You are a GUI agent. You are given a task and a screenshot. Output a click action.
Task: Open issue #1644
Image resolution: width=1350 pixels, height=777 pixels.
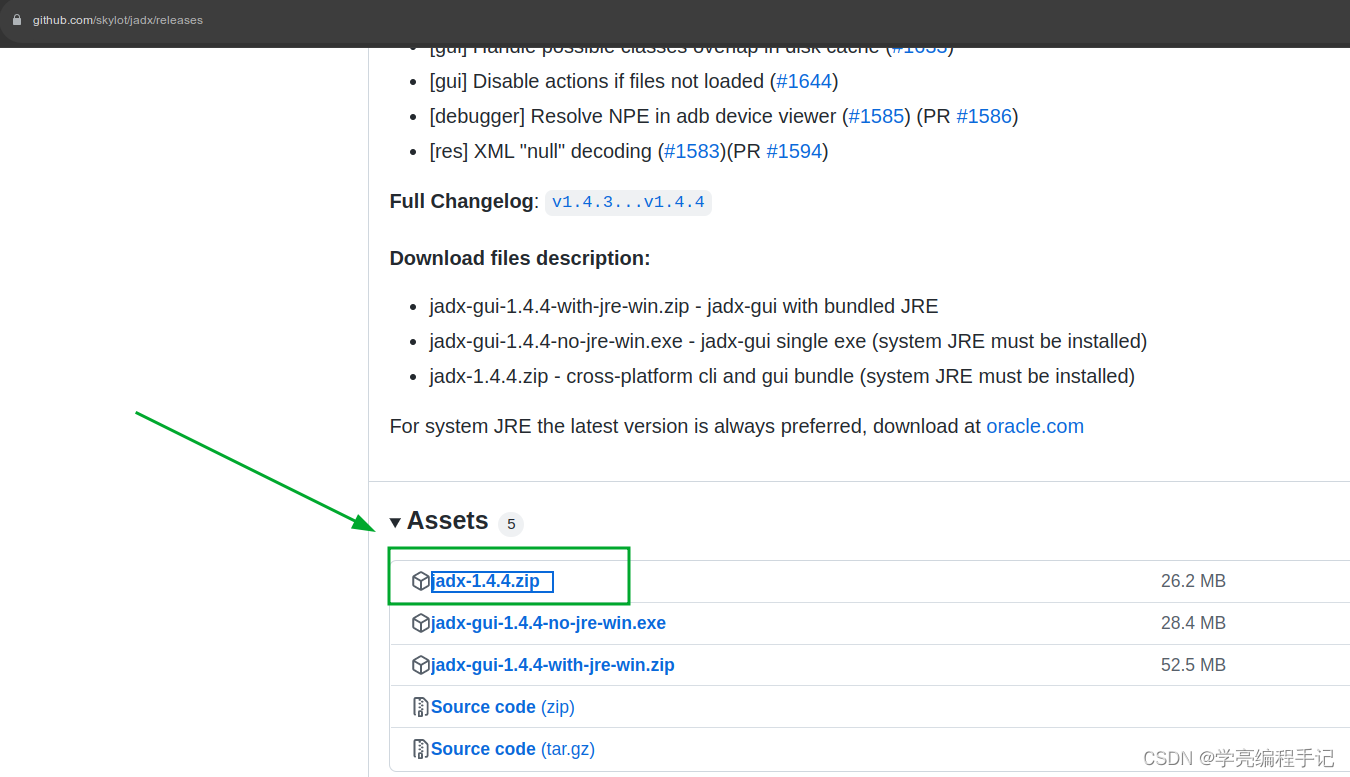(804, 81)
